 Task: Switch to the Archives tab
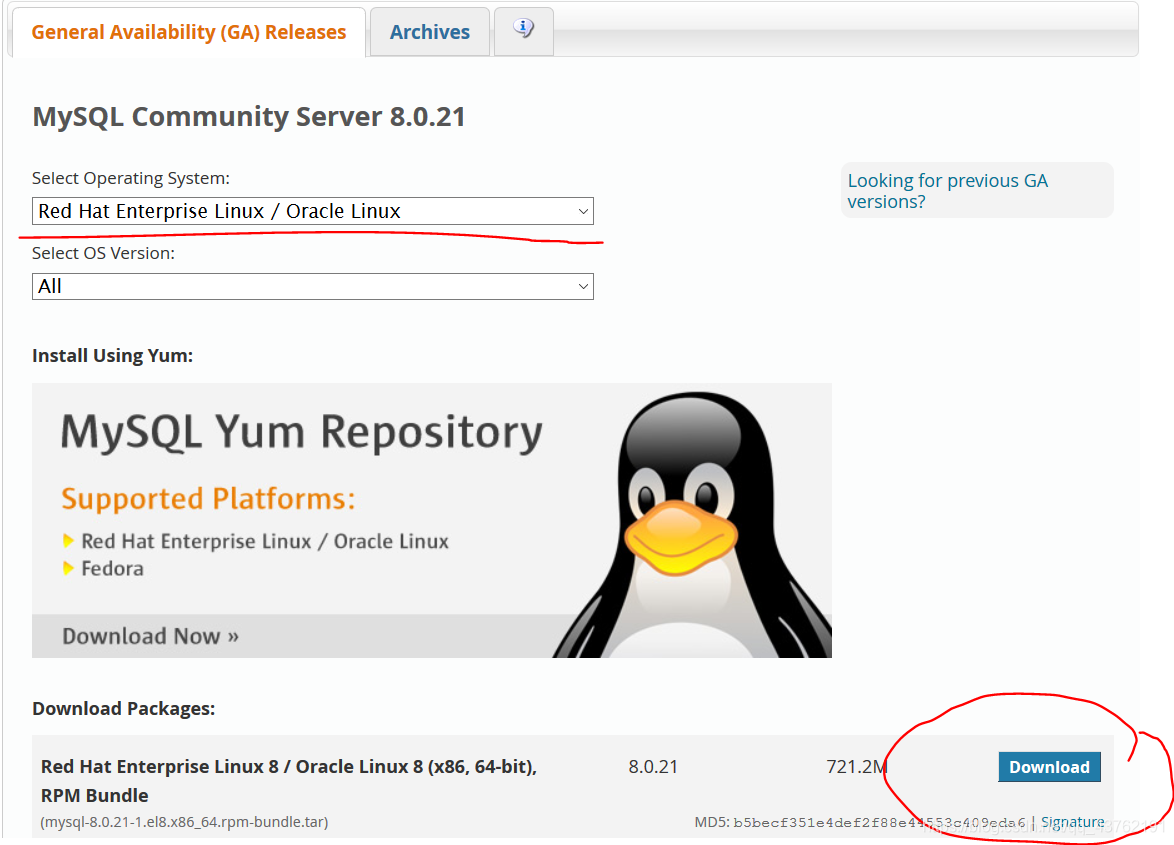tap(430, 32)
